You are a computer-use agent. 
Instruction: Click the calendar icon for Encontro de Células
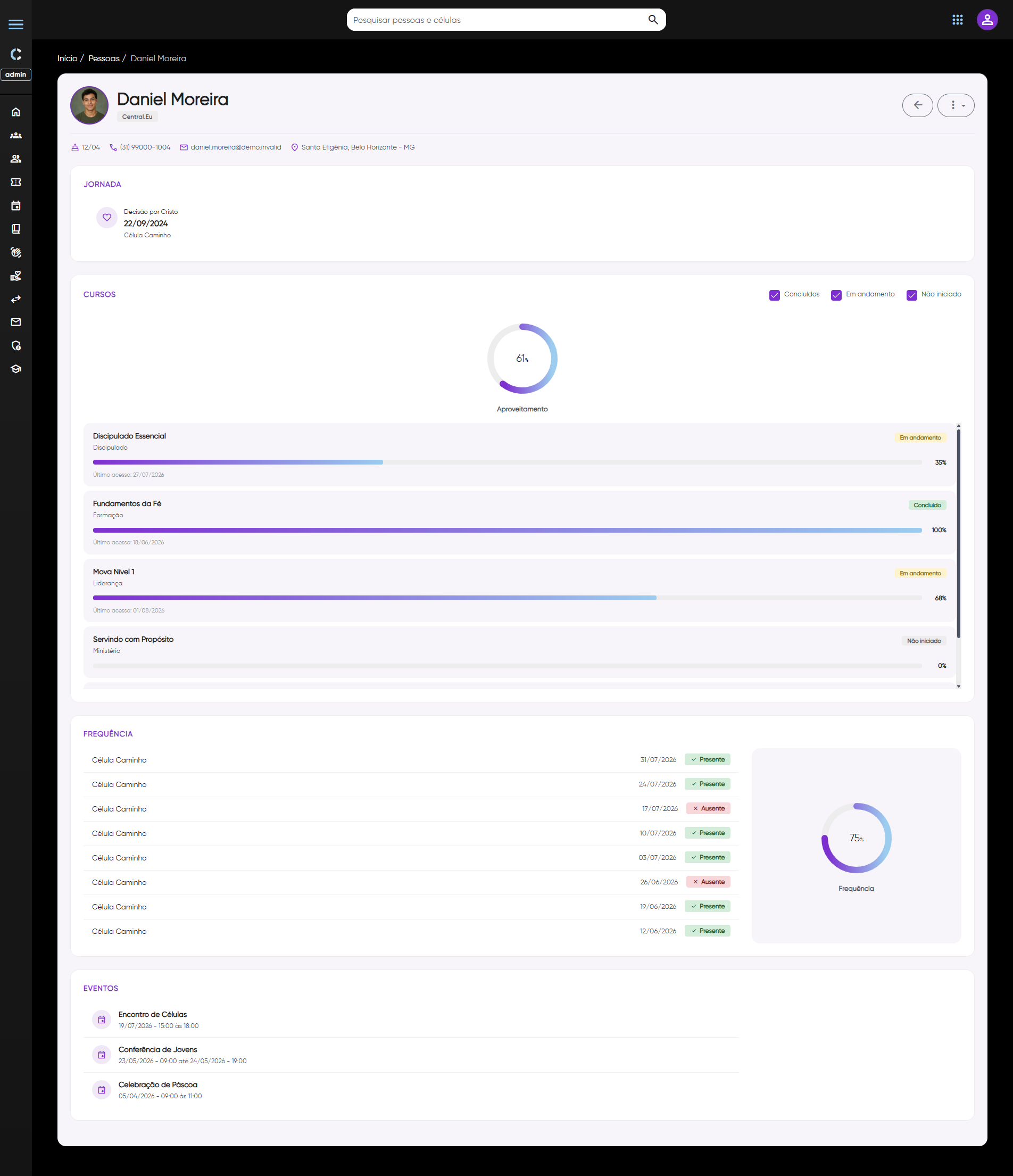102,1020
